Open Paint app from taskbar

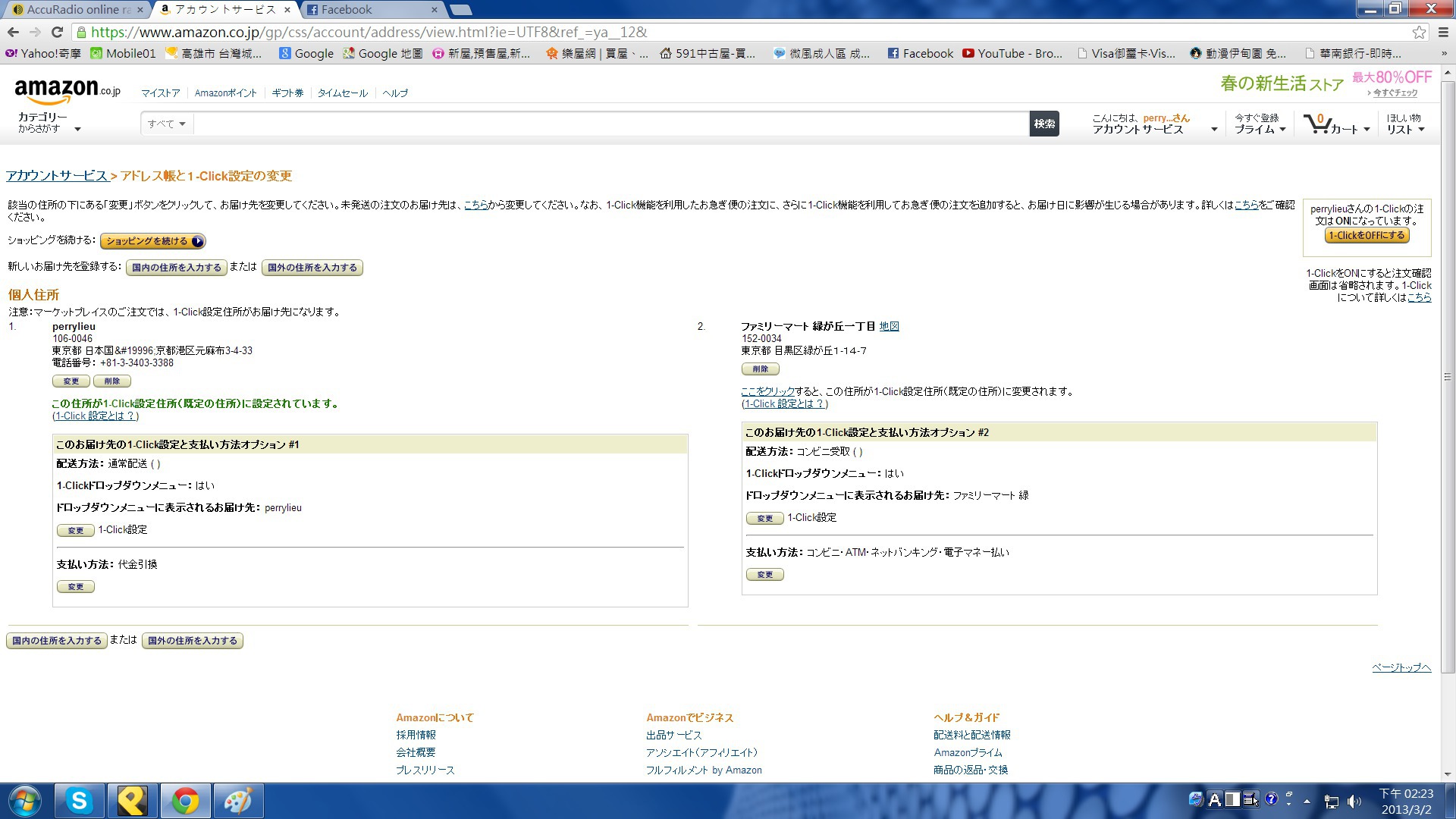point(238,801)
